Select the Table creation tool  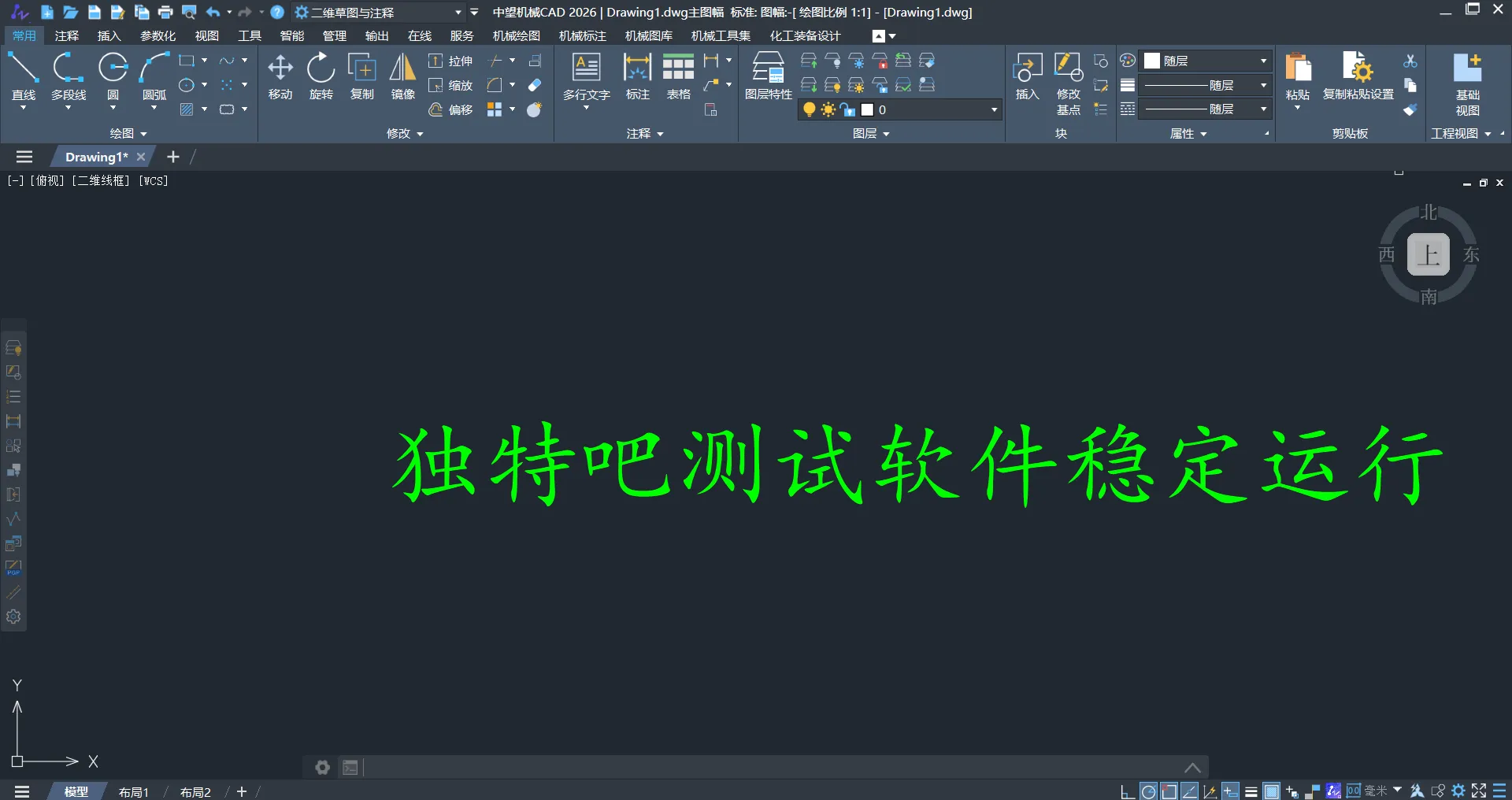click(x=677, y=75)
